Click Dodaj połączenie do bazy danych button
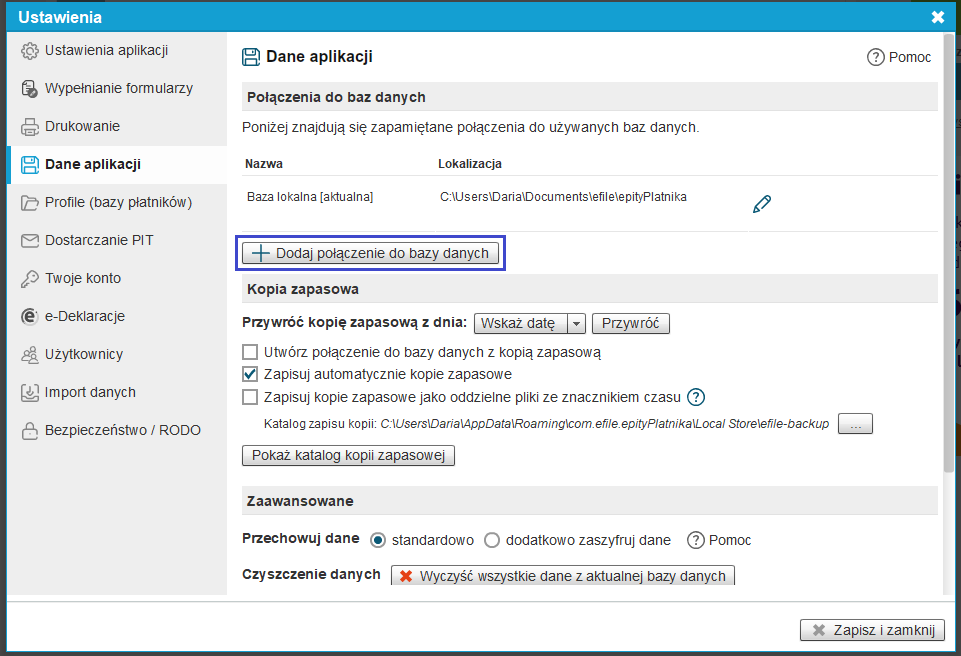961x656 pixels. pyautogui.click(x=370, y=253)
